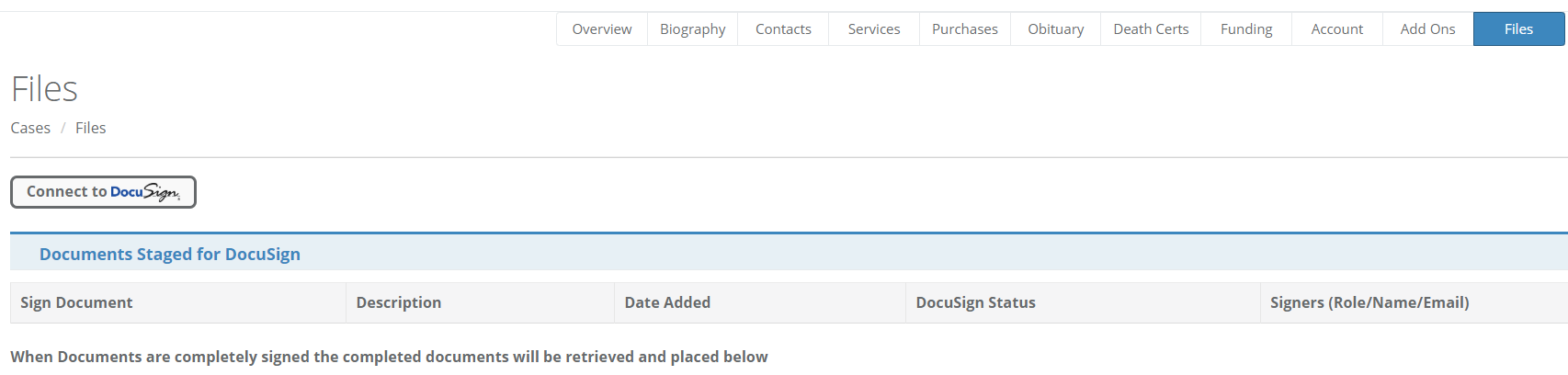View the Obituary tab
This screenshot has height=375, width=1568.
(1055, 29)
